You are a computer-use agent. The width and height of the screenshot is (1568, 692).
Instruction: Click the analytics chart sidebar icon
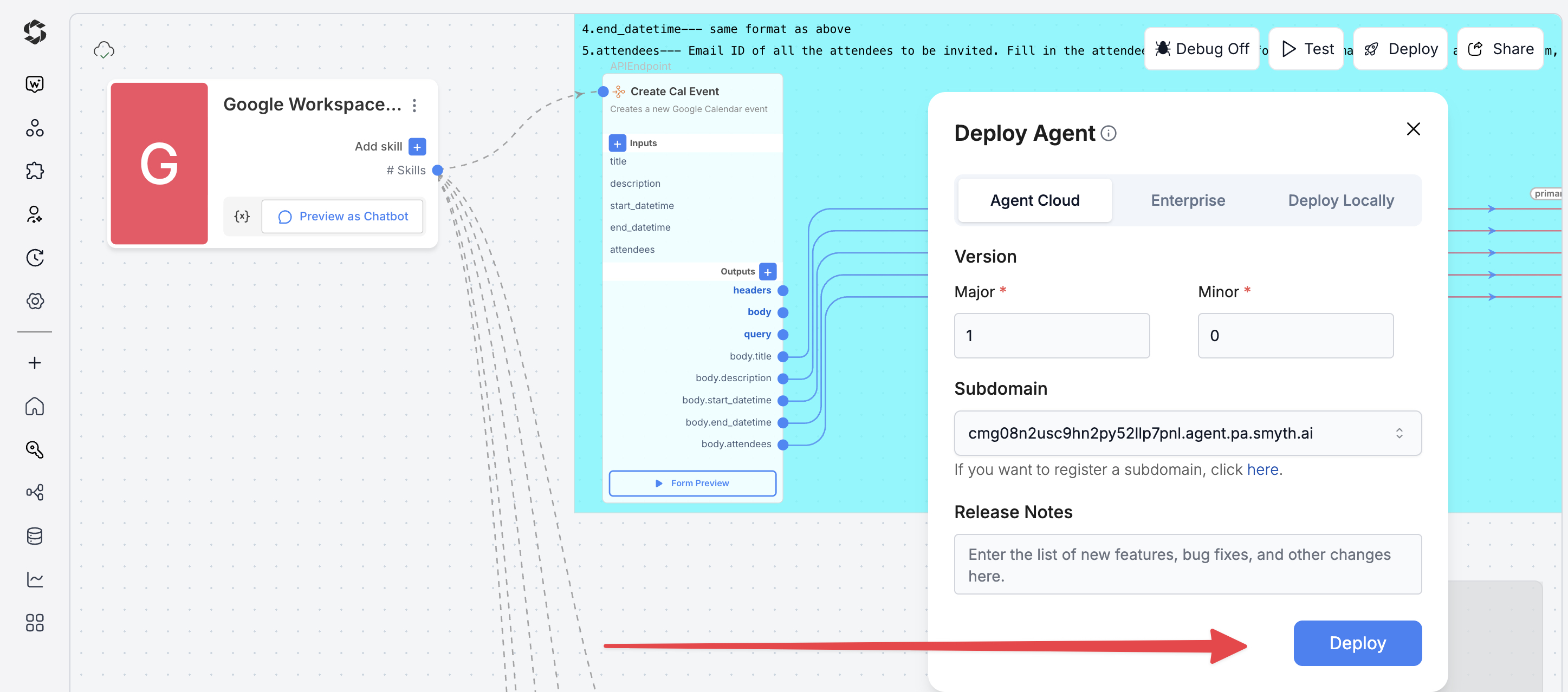[35, 579]
